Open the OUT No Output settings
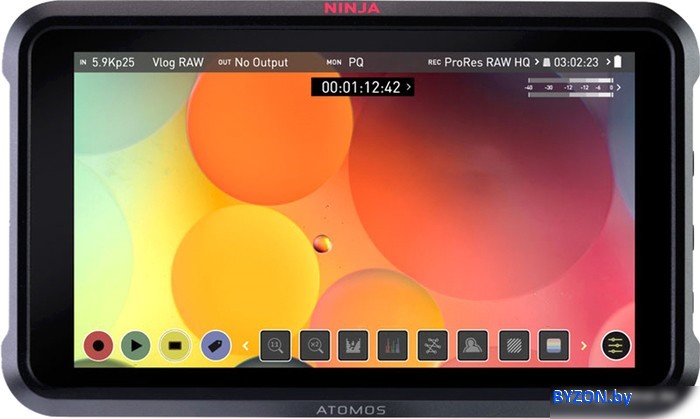The image size is (700, 419). 253,62
